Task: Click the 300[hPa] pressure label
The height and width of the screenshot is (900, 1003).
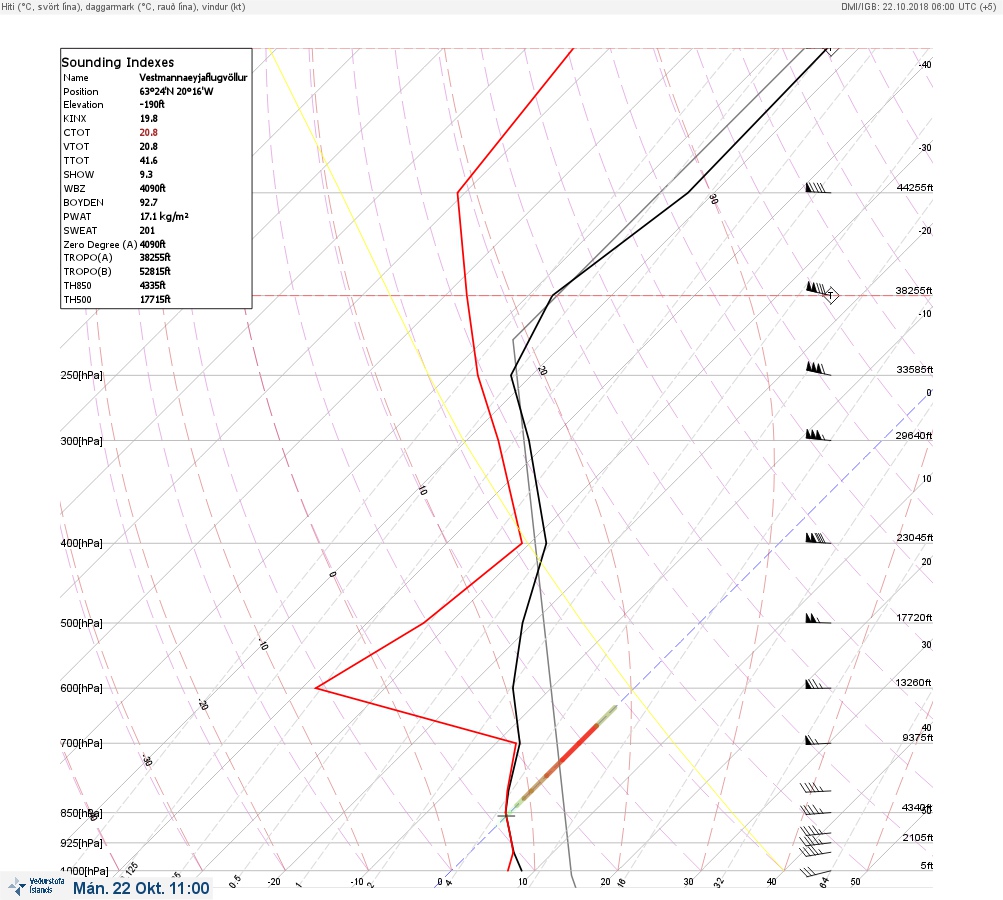Action: 81,441
